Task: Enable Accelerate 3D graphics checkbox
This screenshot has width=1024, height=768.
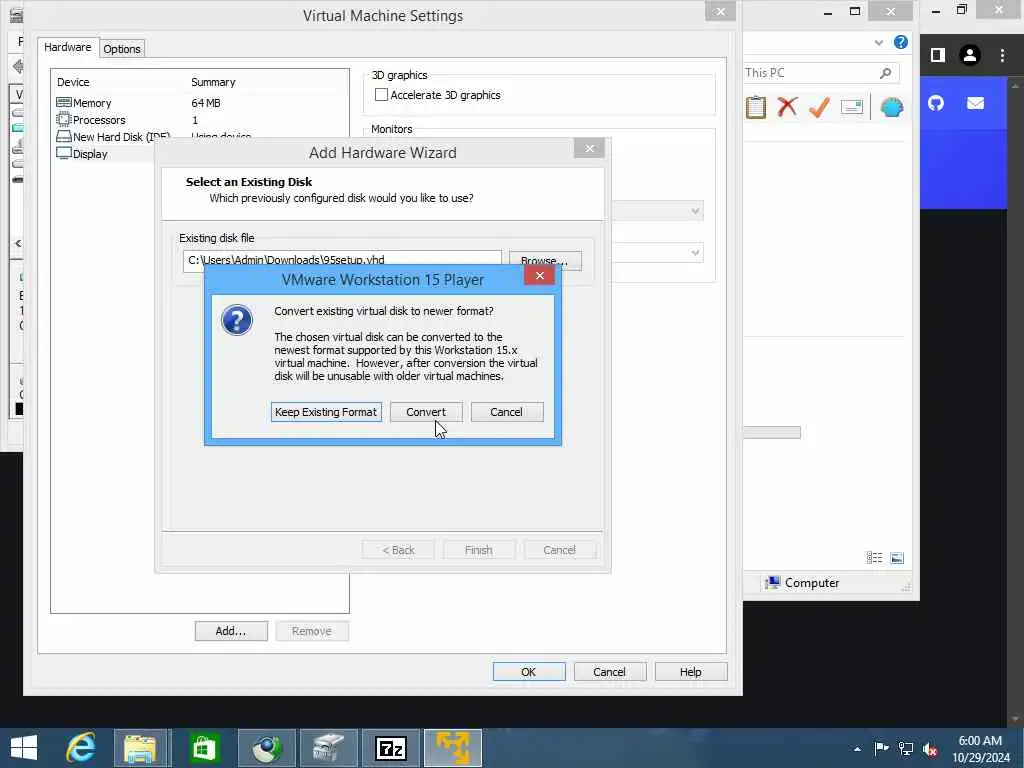Action: [x=381, y=95]
